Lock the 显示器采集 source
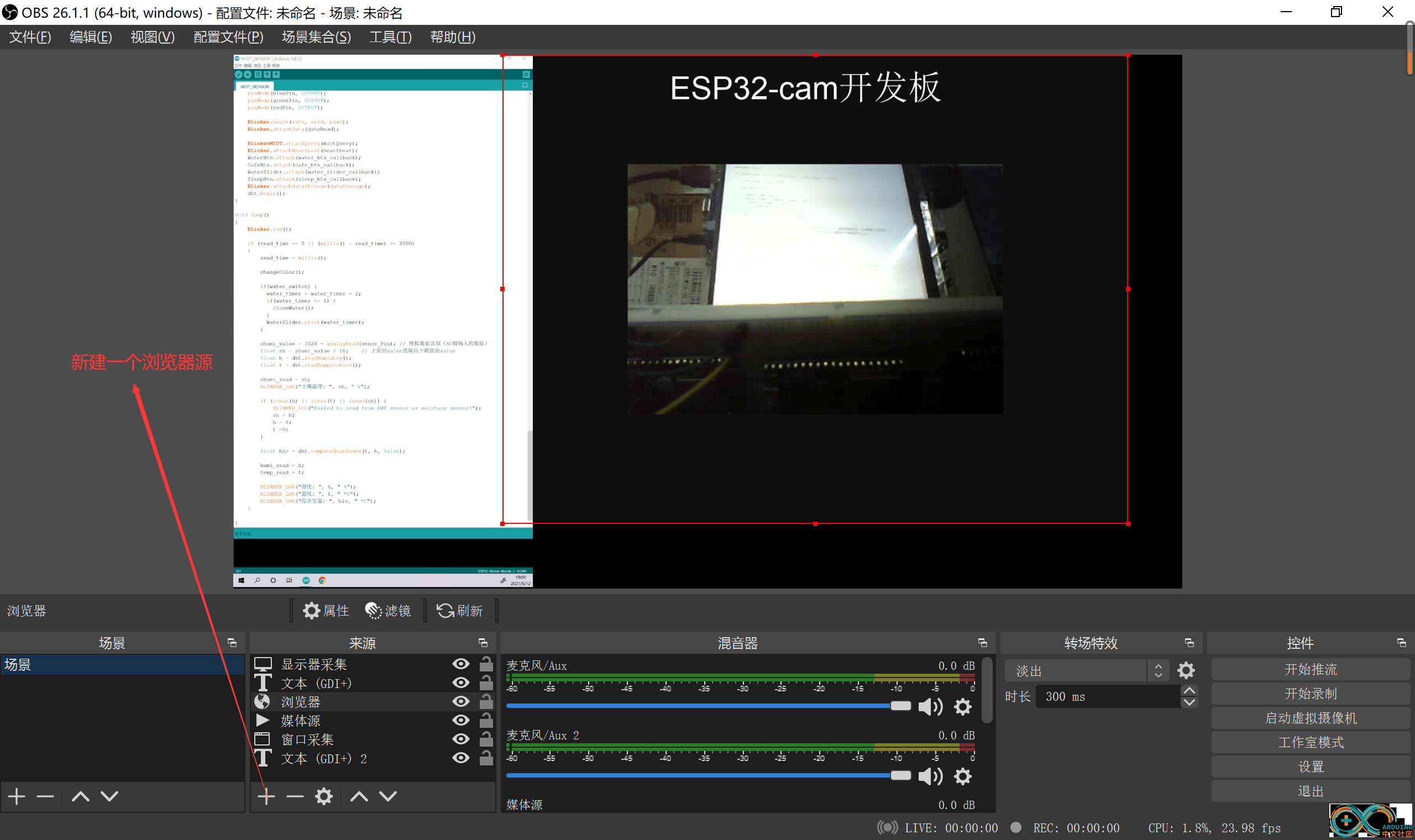1415x840 pixels. tap(486, 663)
